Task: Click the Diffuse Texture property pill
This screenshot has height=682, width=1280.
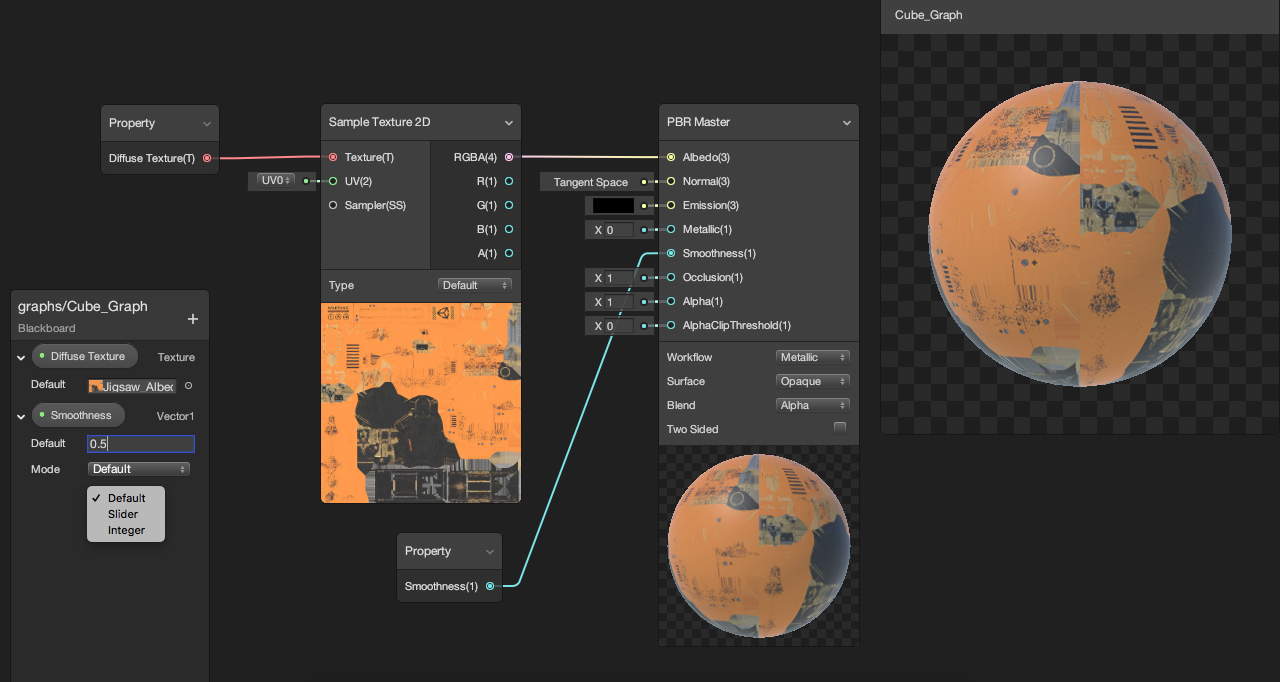Action: tap(85, 356)
